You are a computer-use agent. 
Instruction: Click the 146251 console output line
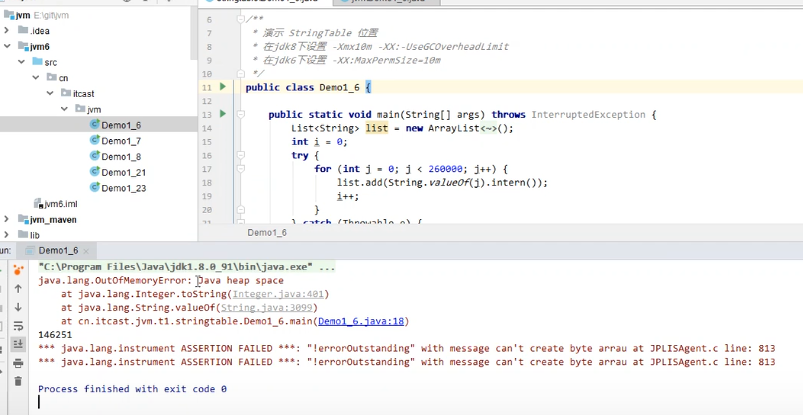click(x=55, y=335)
